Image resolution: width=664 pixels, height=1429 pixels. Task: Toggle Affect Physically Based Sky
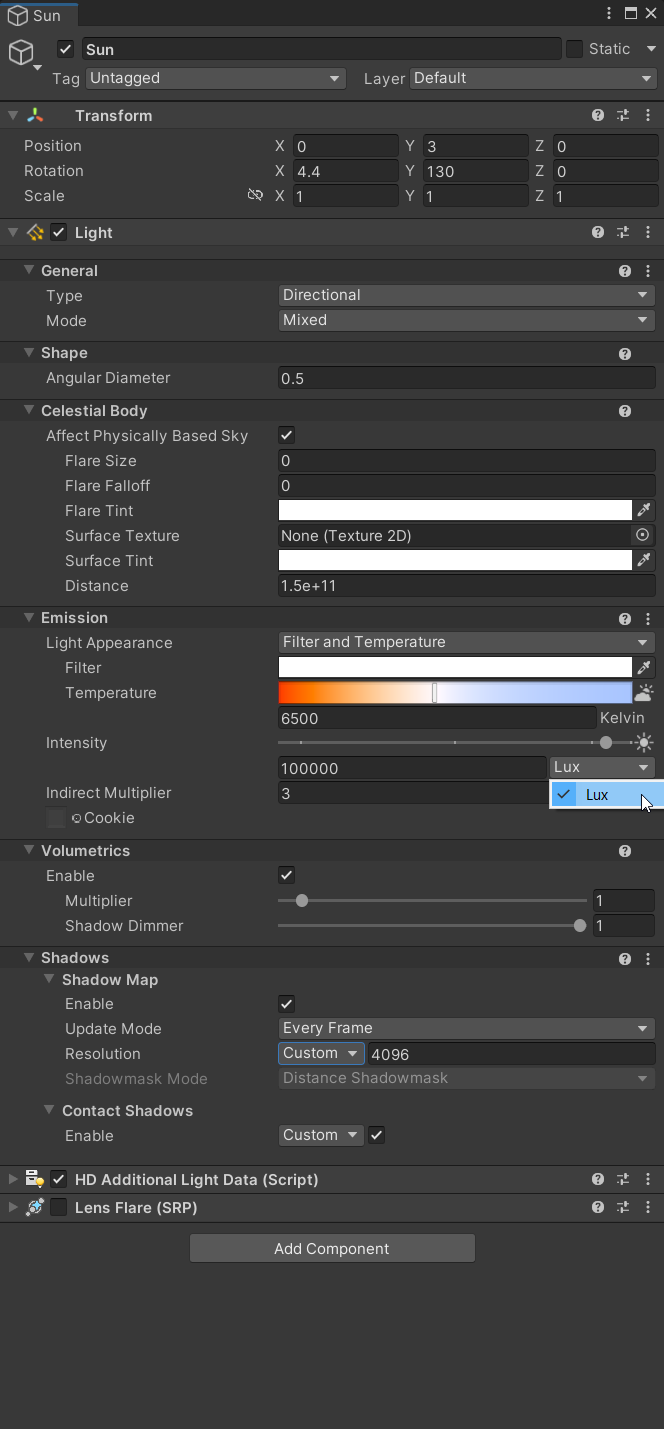tap(286, 435)
